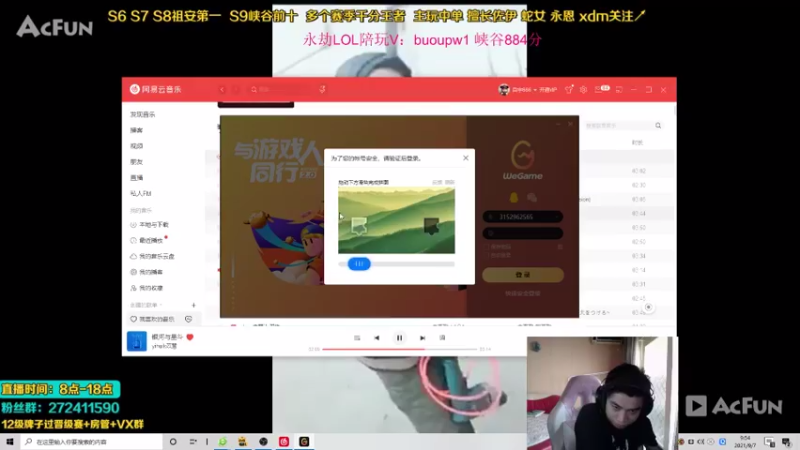Click the heartbeat mode icon beside 我喜欢的音乐

pos(188,319)
